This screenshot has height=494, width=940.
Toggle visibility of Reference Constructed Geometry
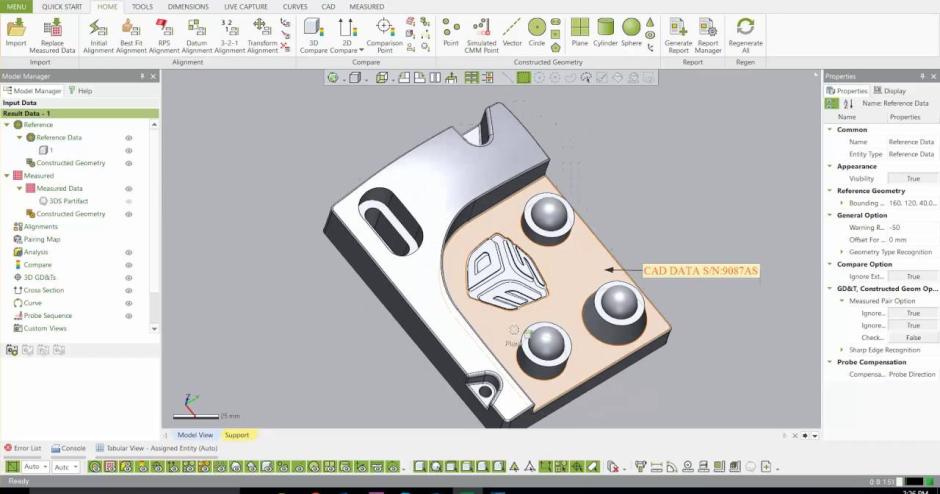point(128,163)
